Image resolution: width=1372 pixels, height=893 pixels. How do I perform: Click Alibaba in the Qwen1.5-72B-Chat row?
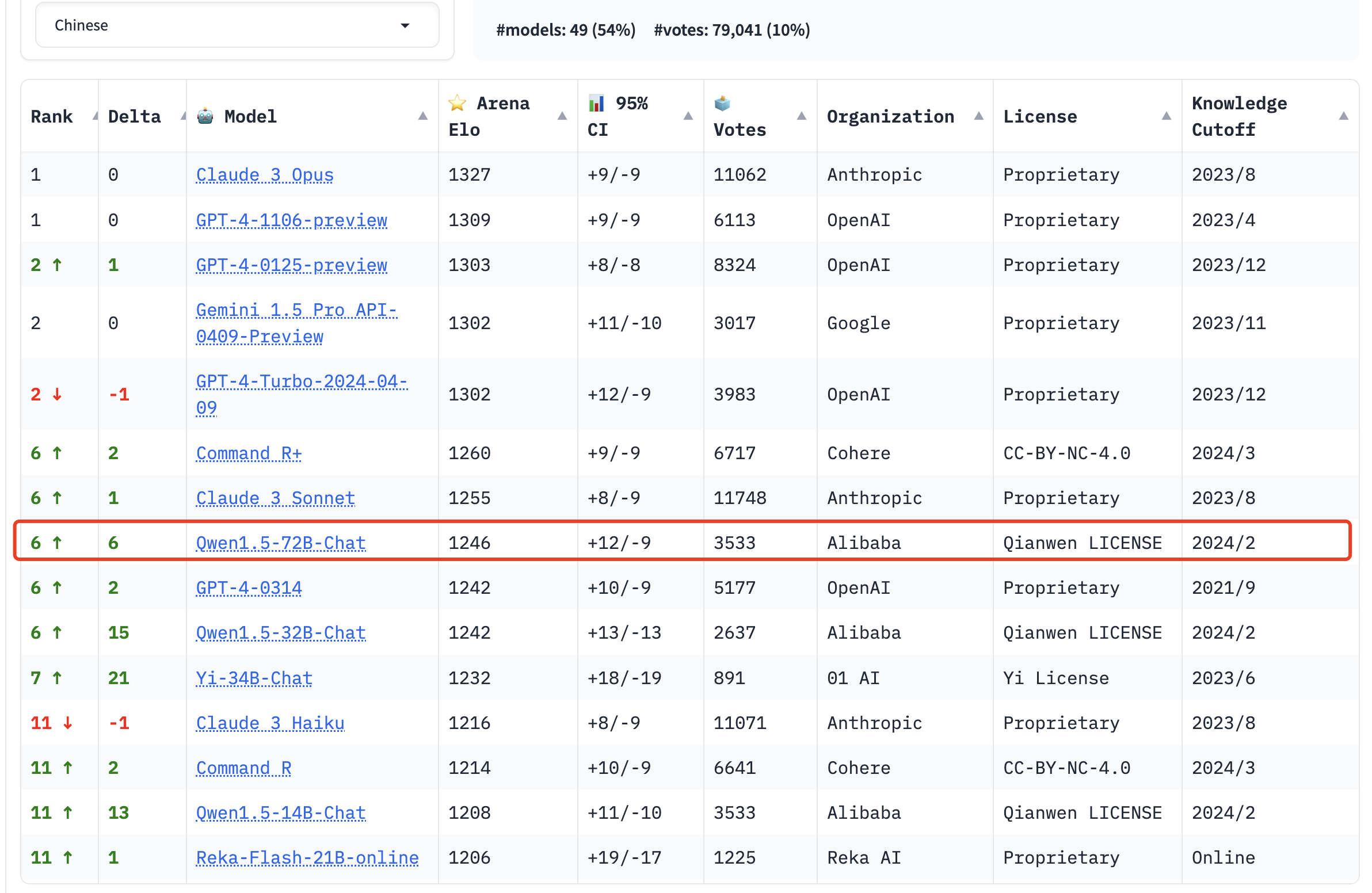(x=864, y=543)
